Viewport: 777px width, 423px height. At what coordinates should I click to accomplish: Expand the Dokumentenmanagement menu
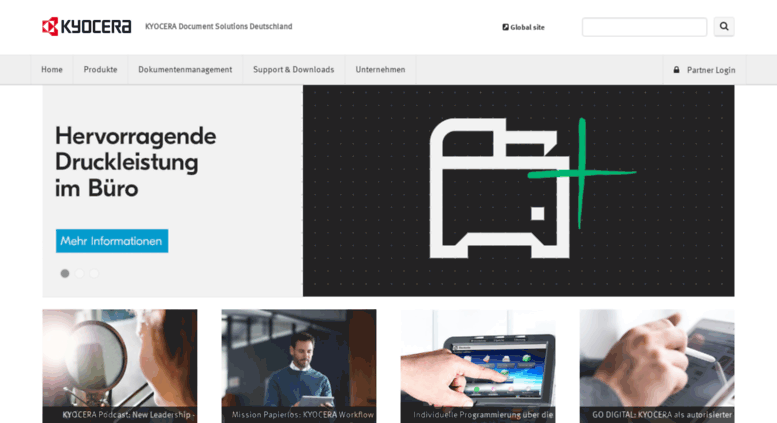(185, 70)
